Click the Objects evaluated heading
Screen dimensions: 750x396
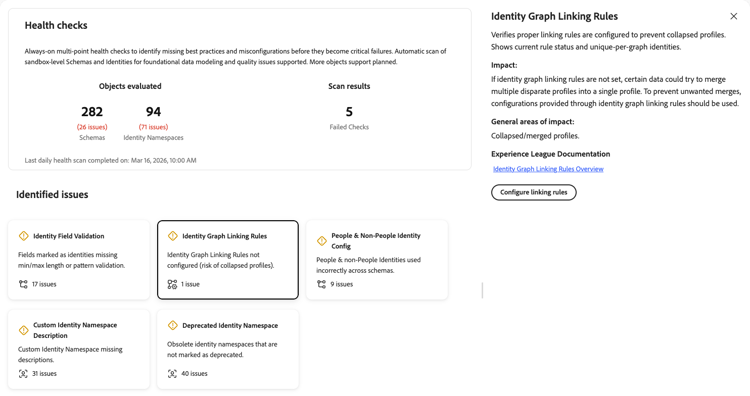click(x=130, y=86)
